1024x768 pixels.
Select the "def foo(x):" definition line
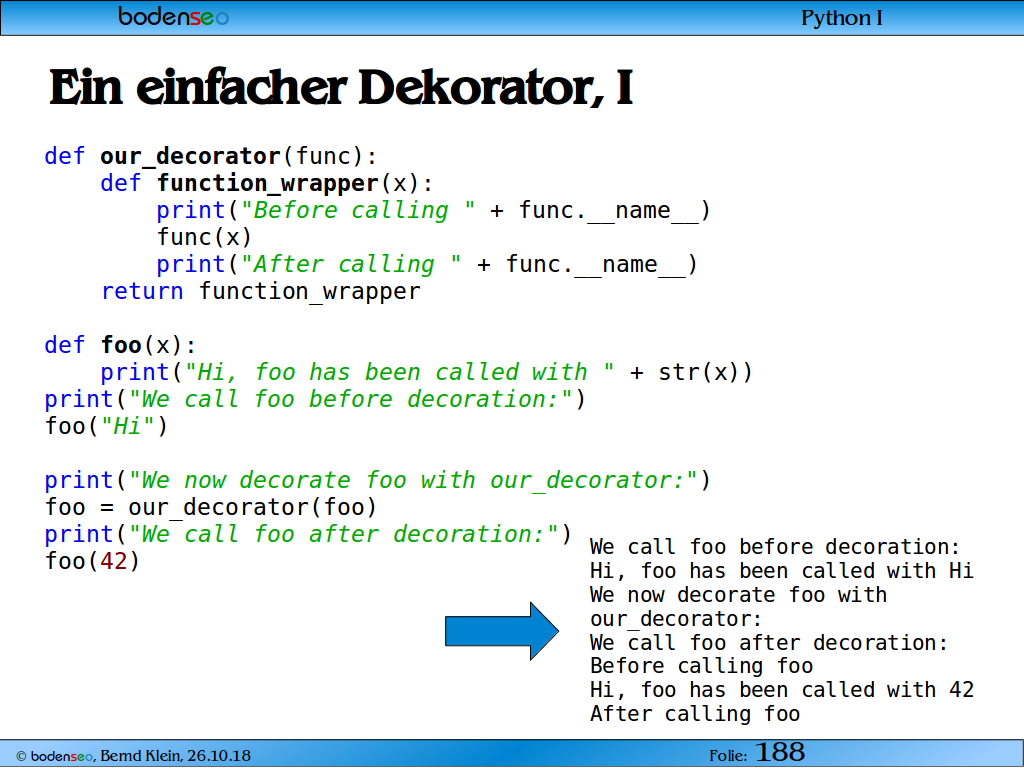point(120,345)
